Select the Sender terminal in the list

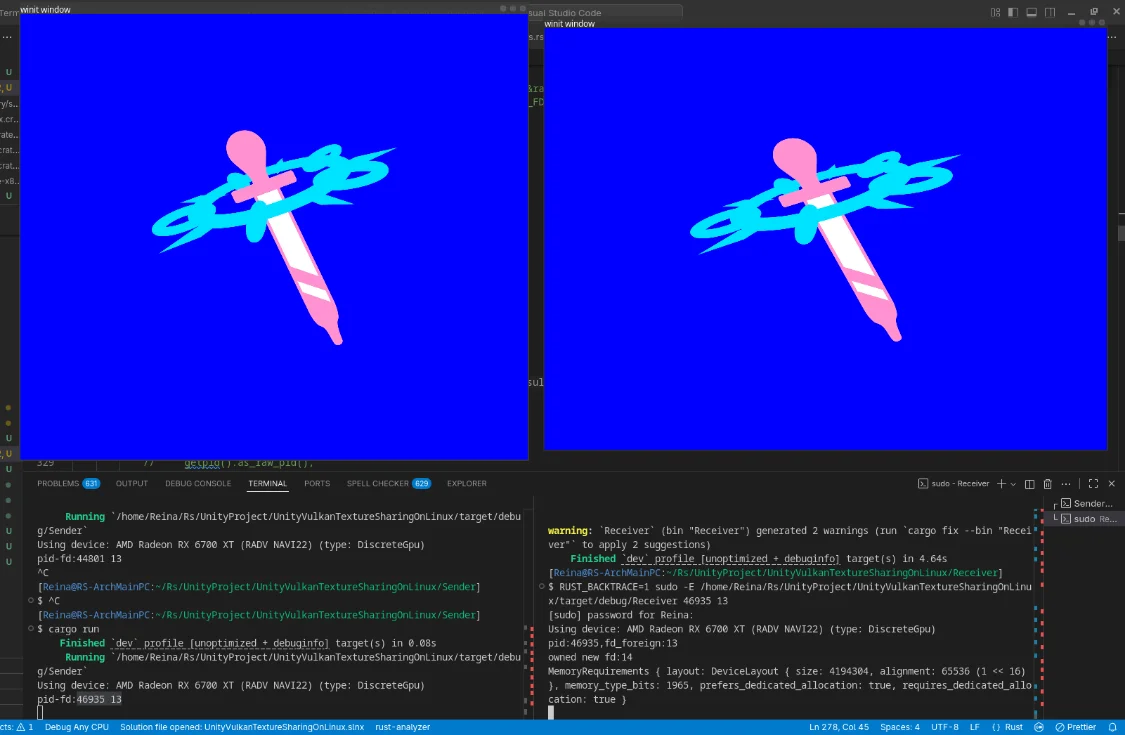pos(1086,503)
